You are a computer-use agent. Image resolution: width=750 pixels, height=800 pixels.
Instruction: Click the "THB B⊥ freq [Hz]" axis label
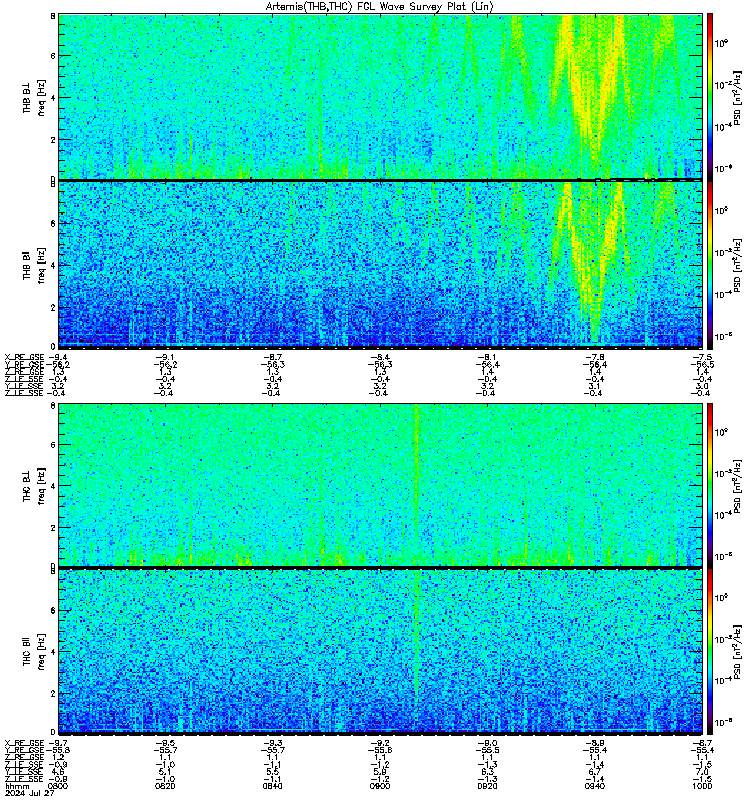(34, 97)
